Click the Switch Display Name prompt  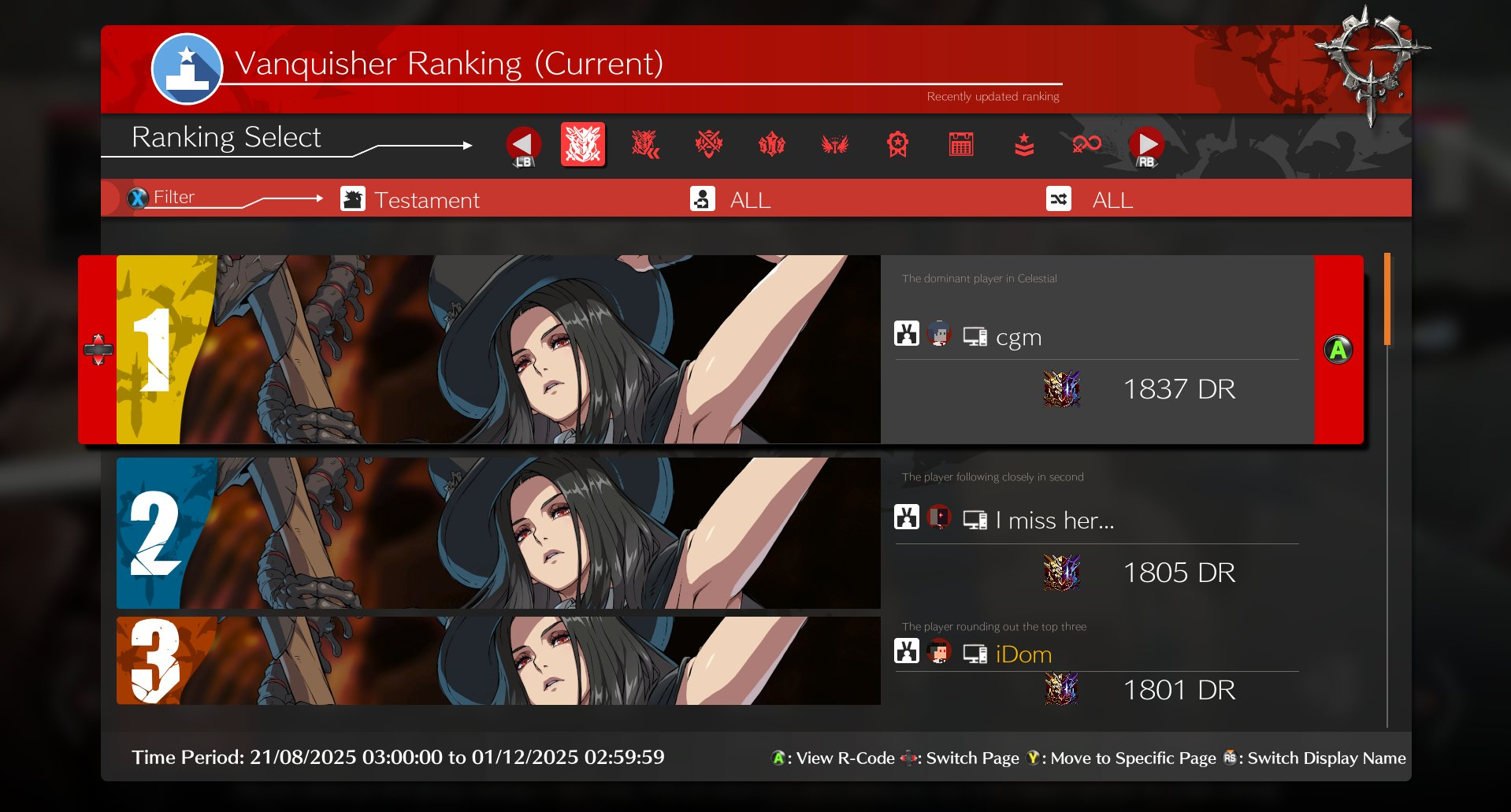1314,758
